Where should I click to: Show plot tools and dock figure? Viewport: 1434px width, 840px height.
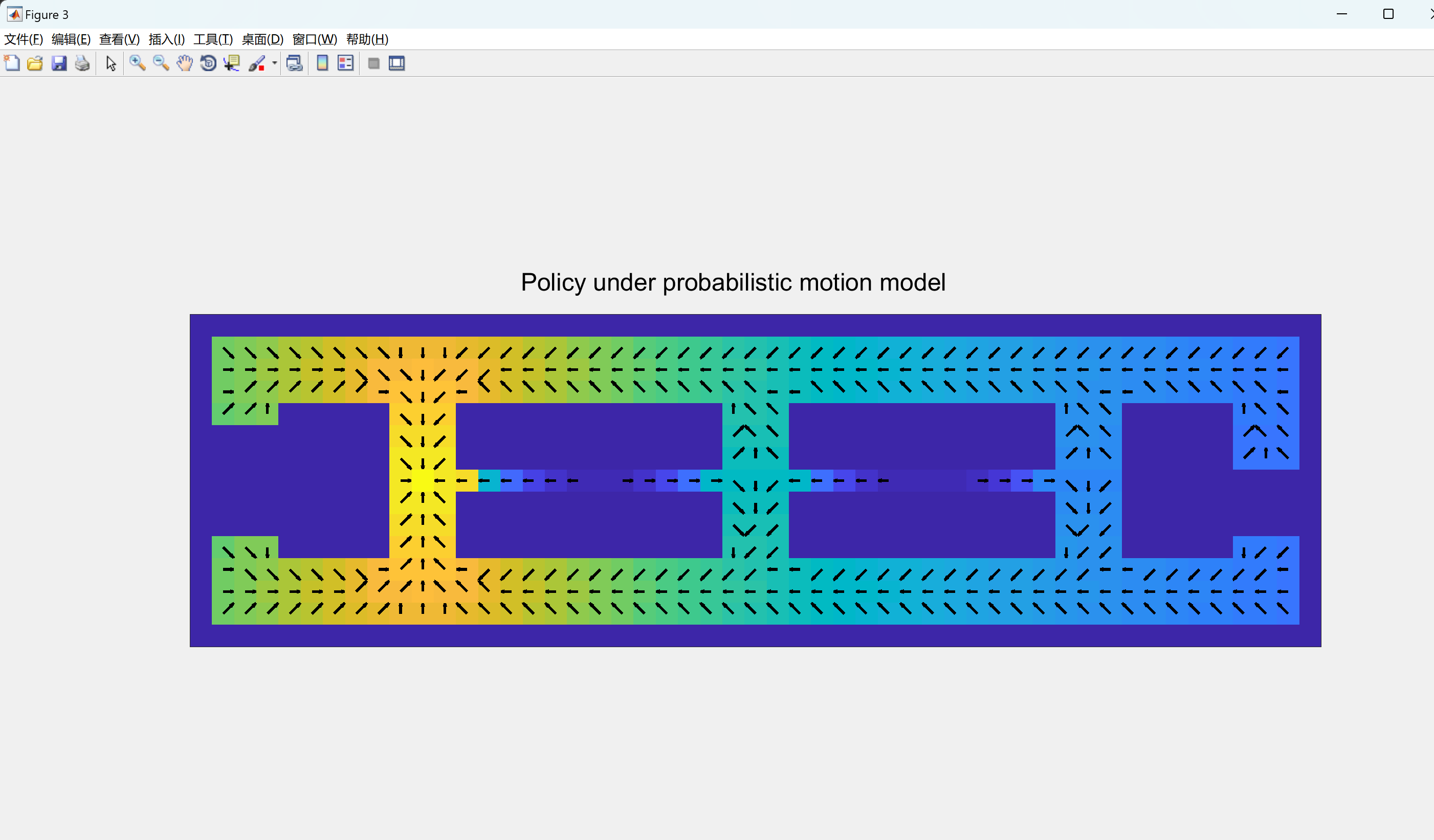pos(396,63)
